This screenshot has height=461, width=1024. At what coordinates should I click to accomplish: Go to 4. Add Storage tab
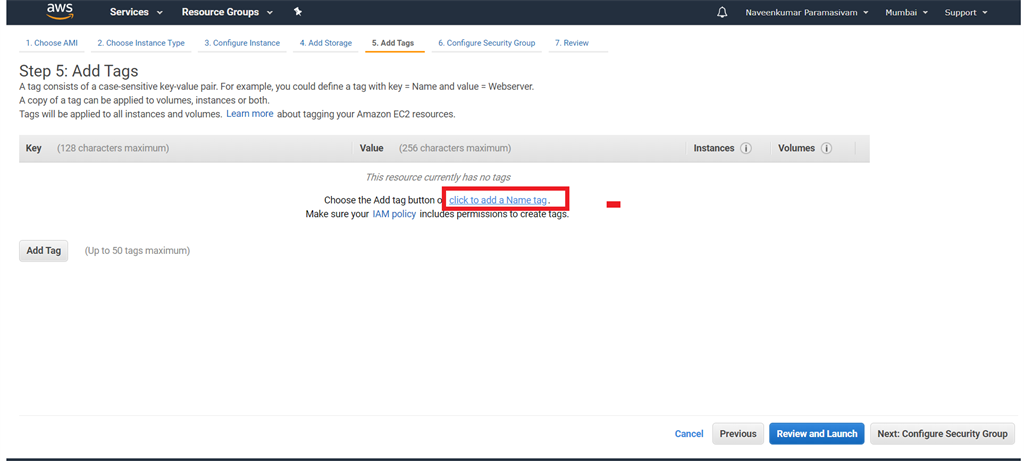click(326, 43)
